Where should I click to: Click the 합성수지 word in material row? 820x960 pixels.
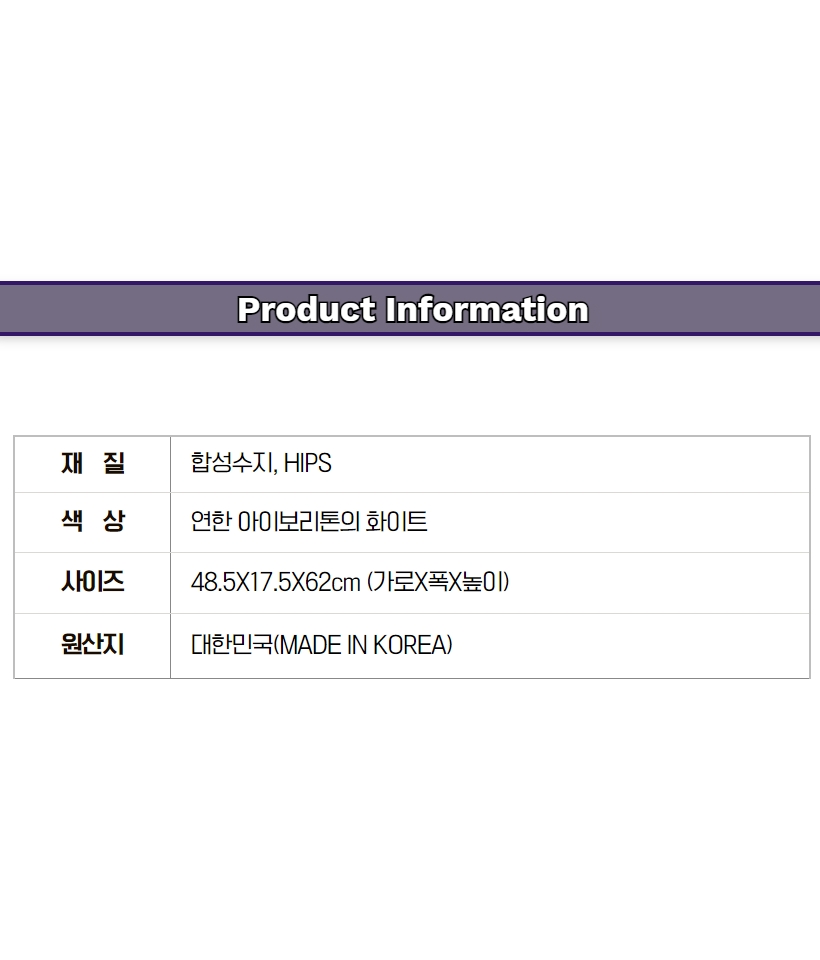coord(232,462)
